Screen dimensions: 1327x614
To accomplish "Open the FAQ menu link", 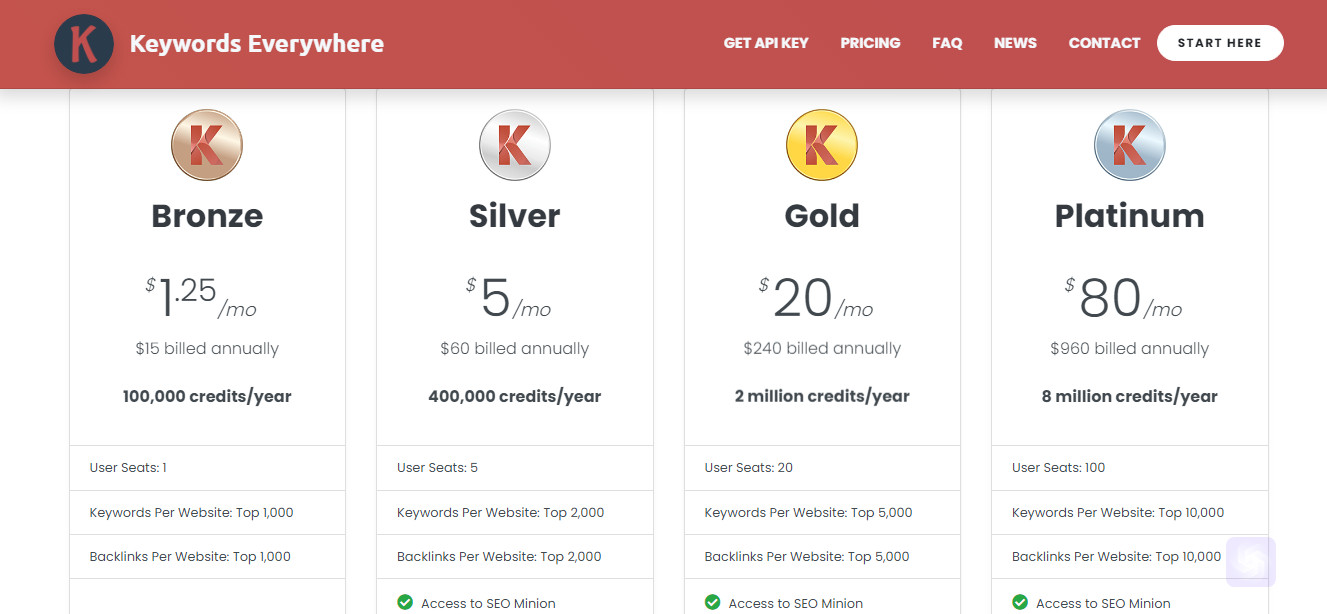I will (x=947, y=43).
